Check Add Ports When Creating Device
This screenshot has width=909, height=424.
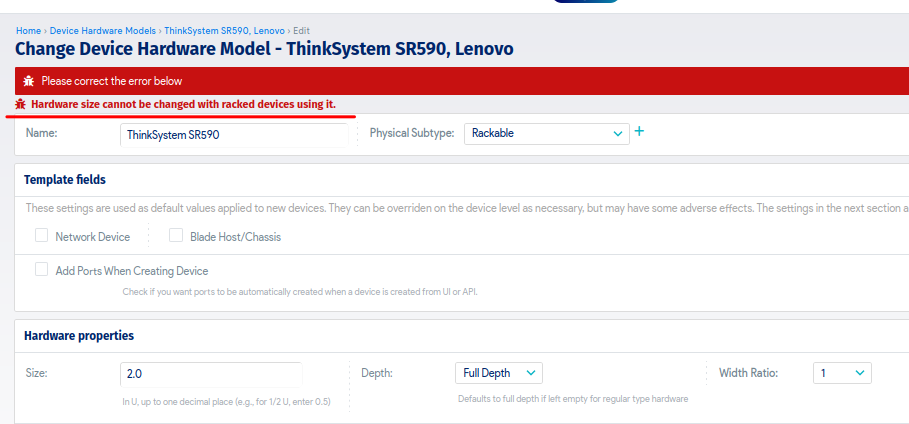pyautogui.click(x=41, y=270)
